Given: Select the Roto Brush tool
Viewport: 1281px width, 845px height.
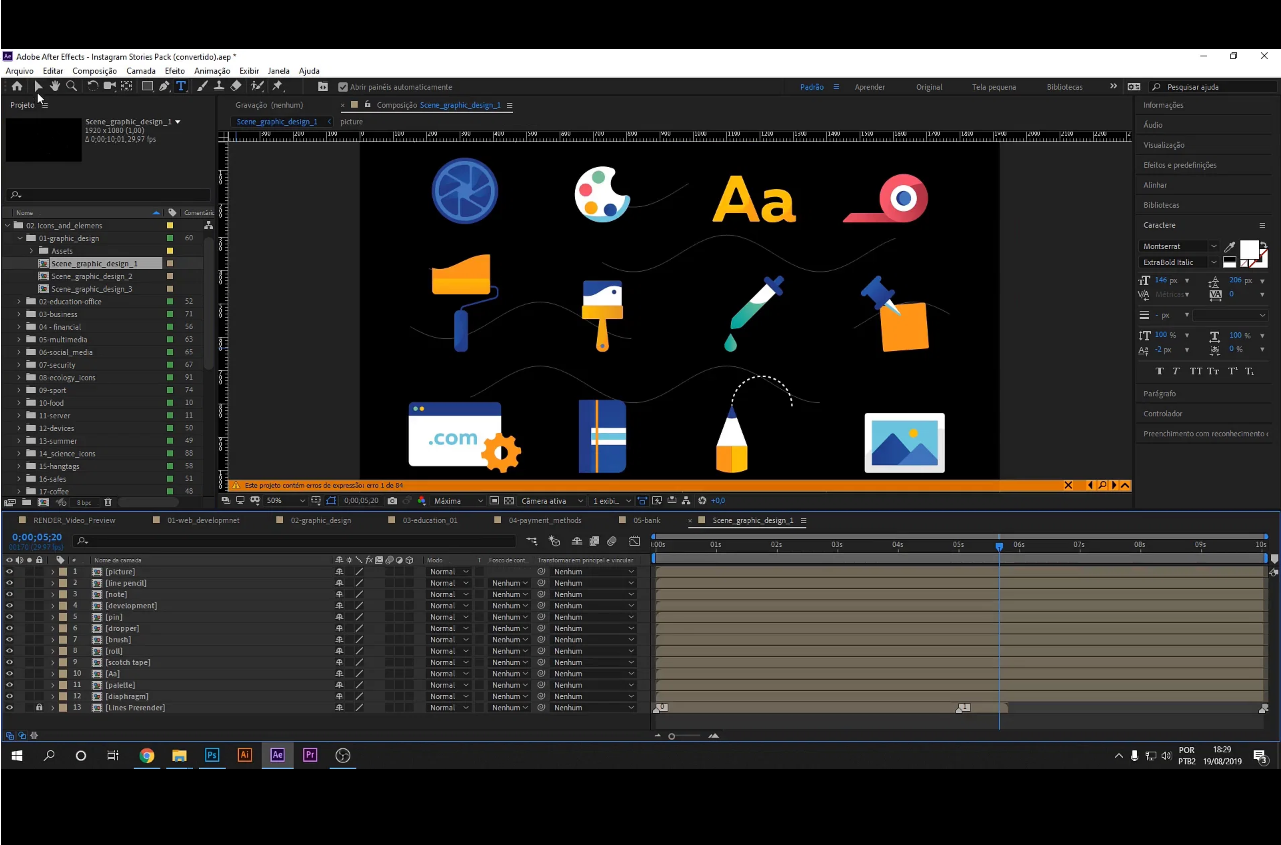Looking at the screenshot, I should point(257,86).
